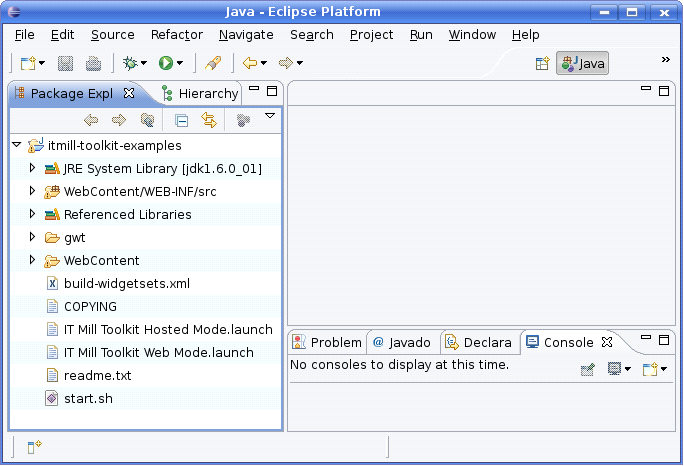Image resolution: width=684 pixels, height=466 pixels.
Task: Open the Search menu
Action: click(312, 35)
